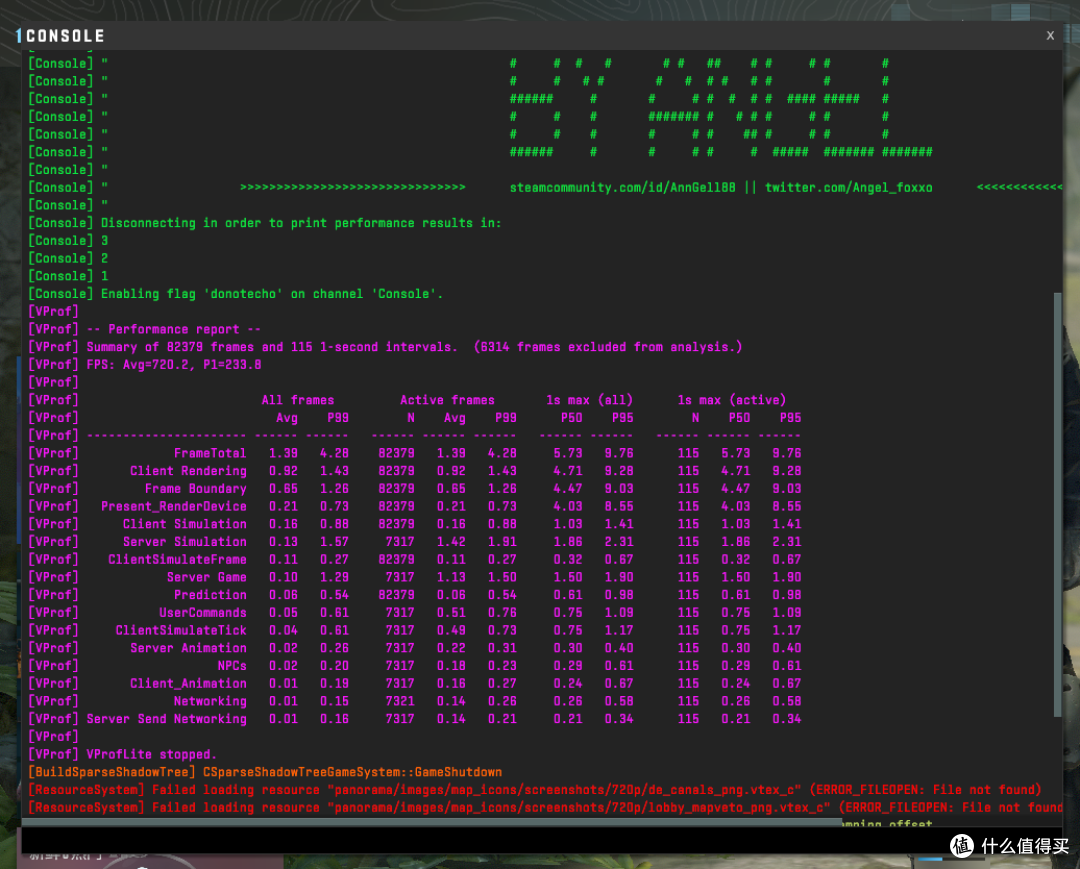
Task: Click the '-- Performance report --' line
Action: pyautogui.click(x=145, y=329)
